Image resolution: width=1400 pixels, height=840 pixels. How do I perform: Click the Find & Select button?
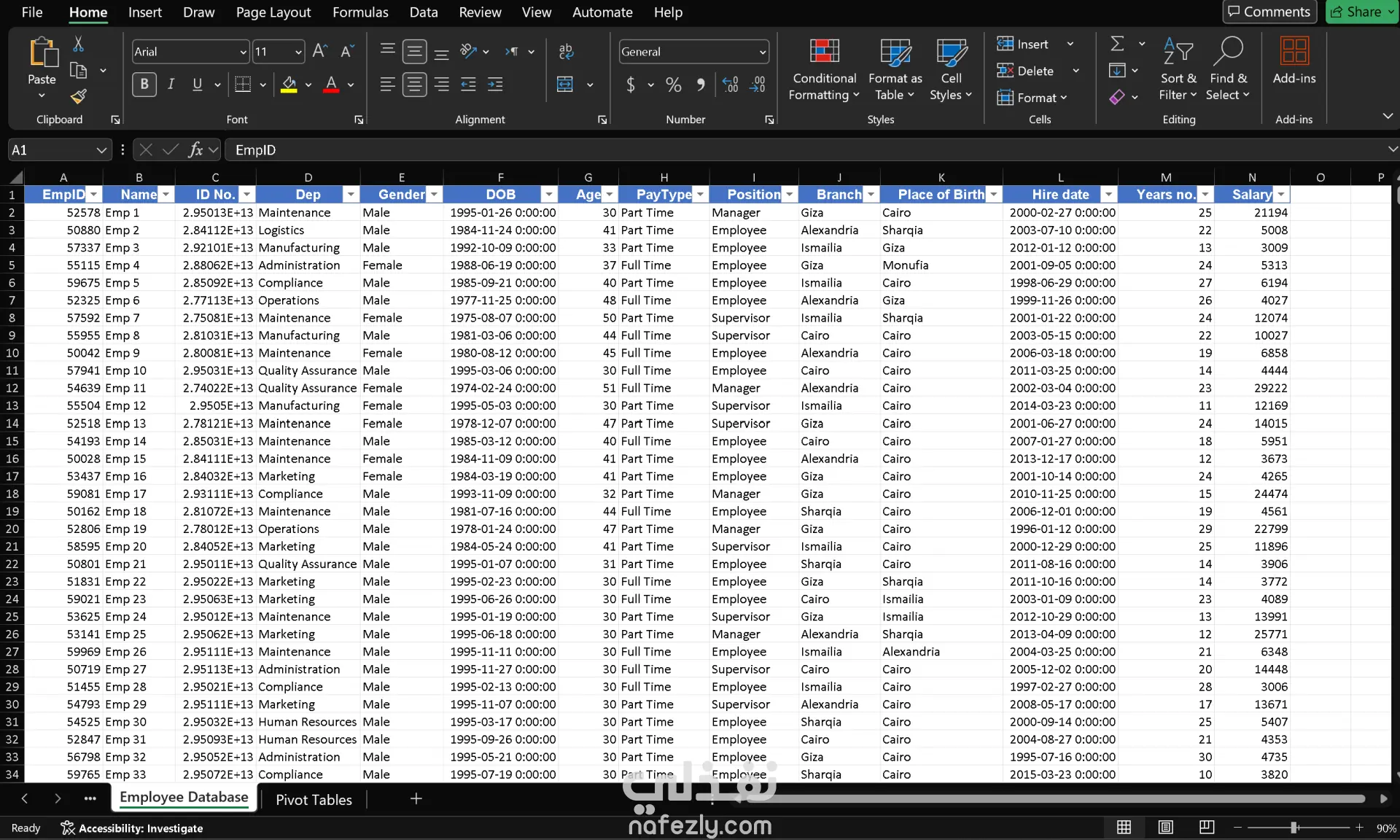point(1228,69)
